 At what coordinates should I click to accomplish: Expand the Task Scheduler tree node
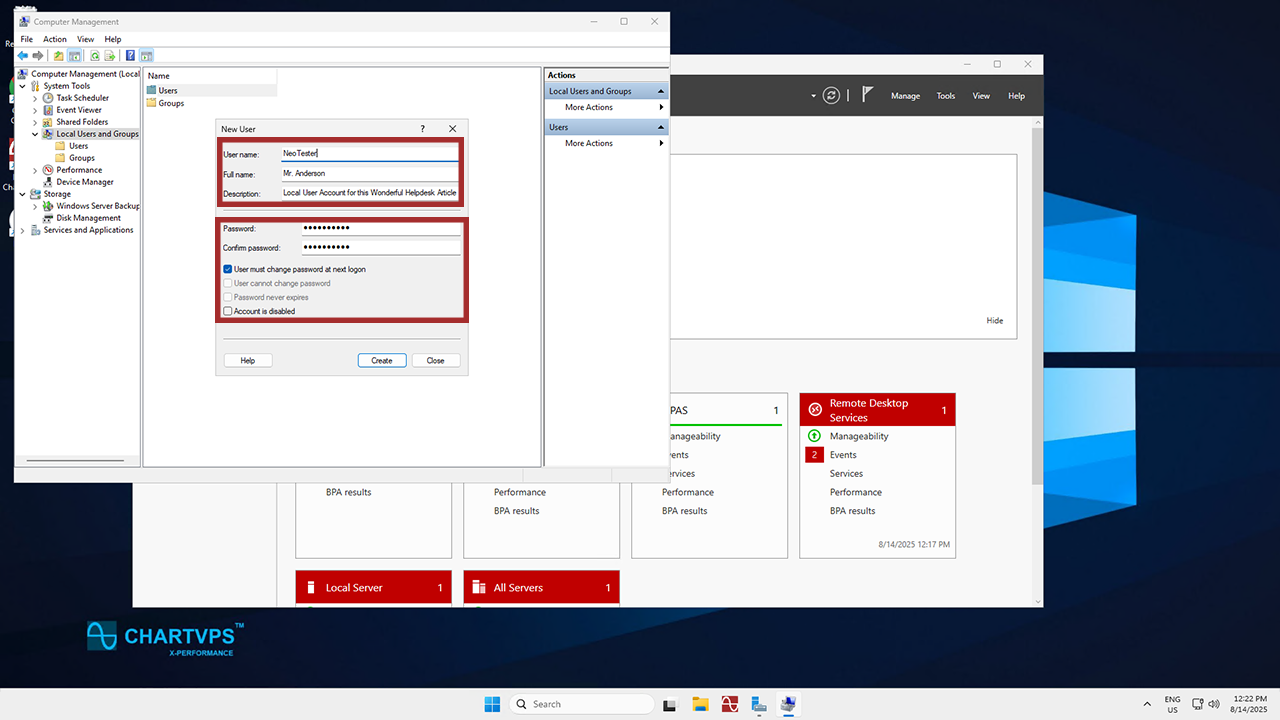pos(35,98)
